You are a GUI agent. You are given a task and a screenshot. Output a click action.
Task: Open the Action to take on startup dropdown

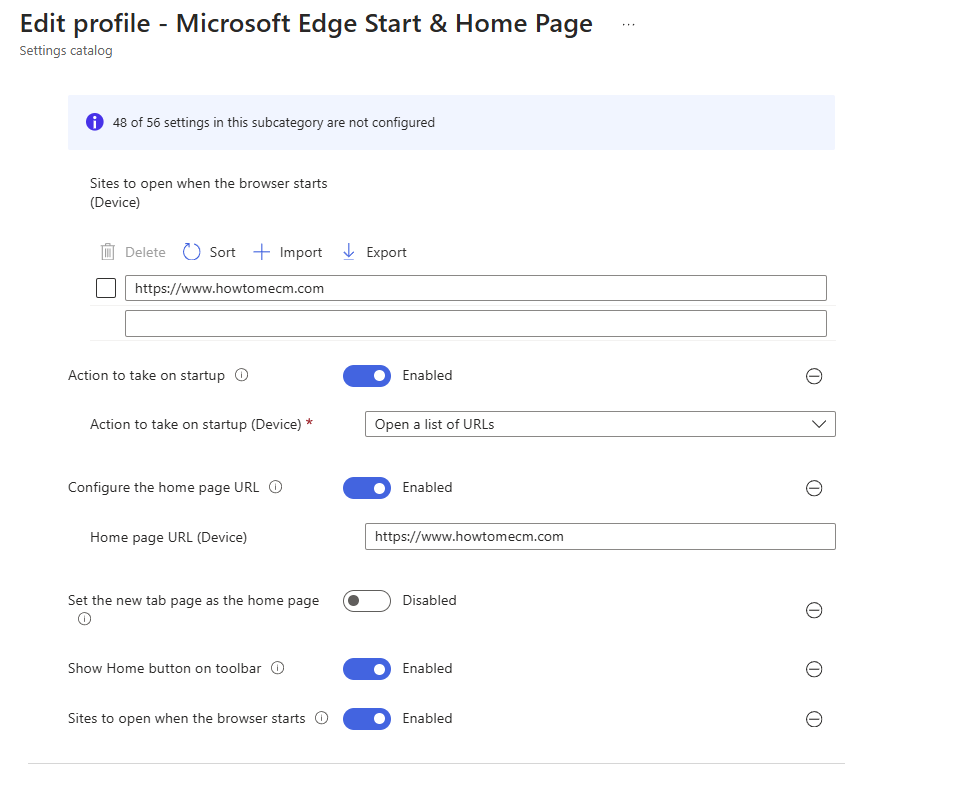(x=600, y=424)
